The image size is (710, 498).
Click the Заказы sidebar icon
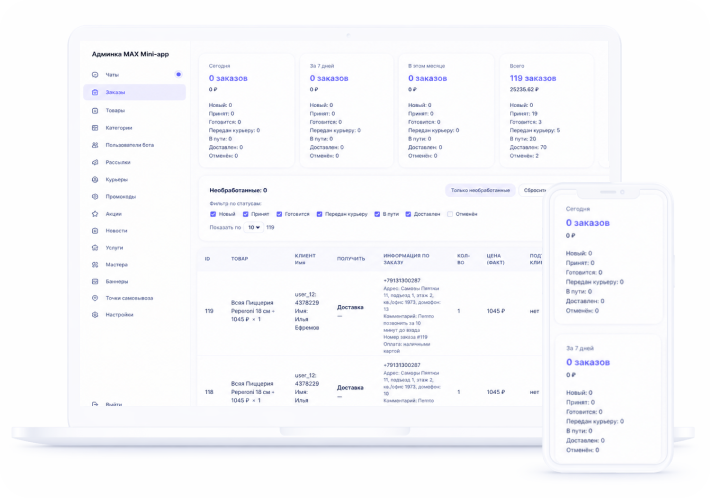95,92
